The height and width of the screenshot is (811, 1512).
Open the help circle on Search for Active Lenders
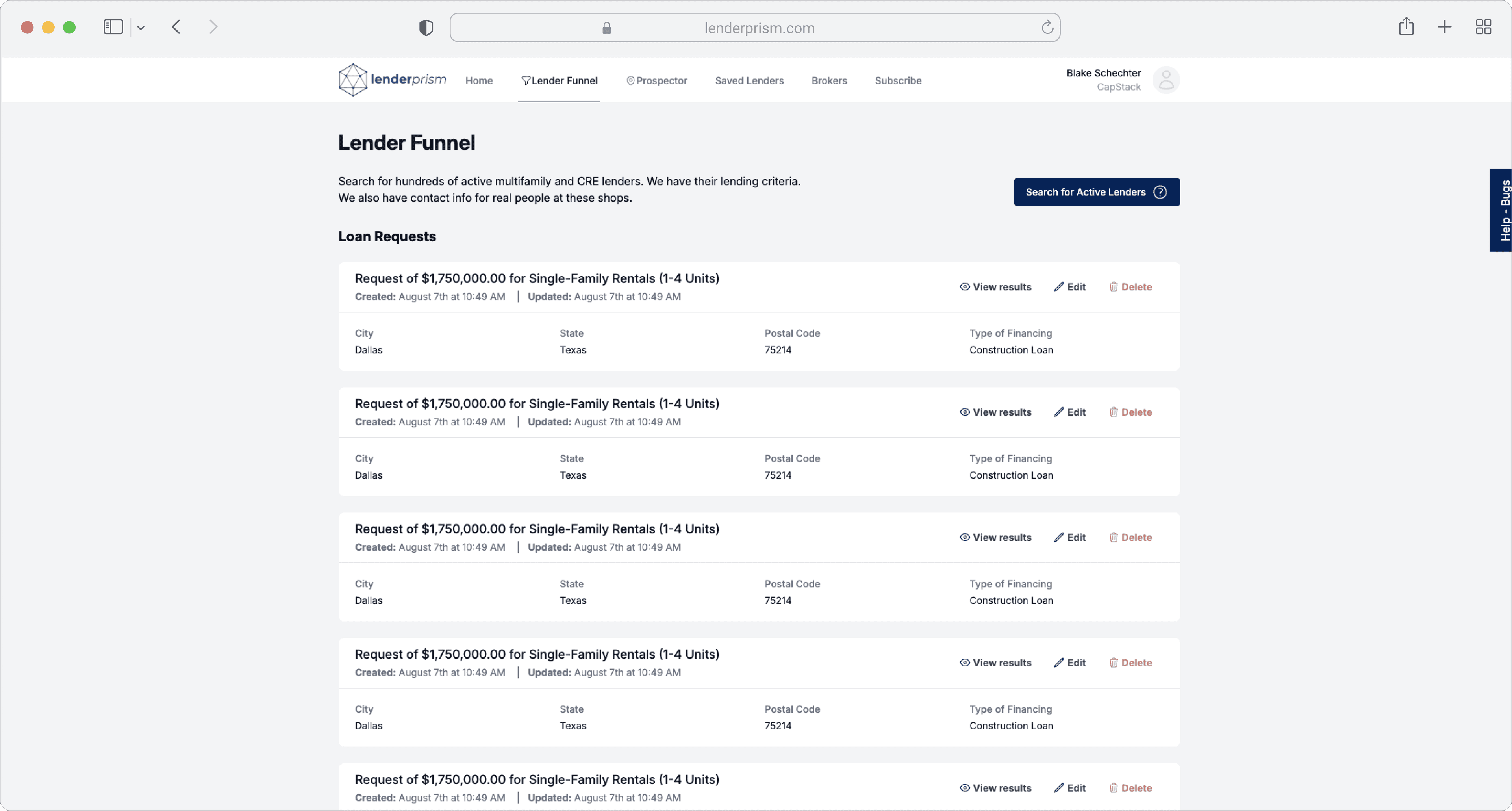point(1160,192)
